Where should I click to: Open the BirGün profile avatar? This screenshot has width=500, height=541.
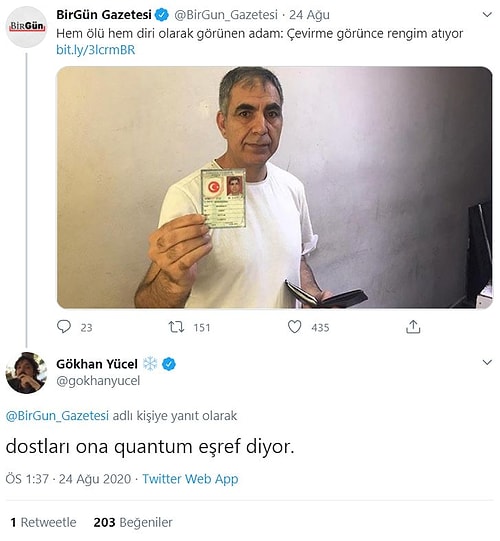27,27
